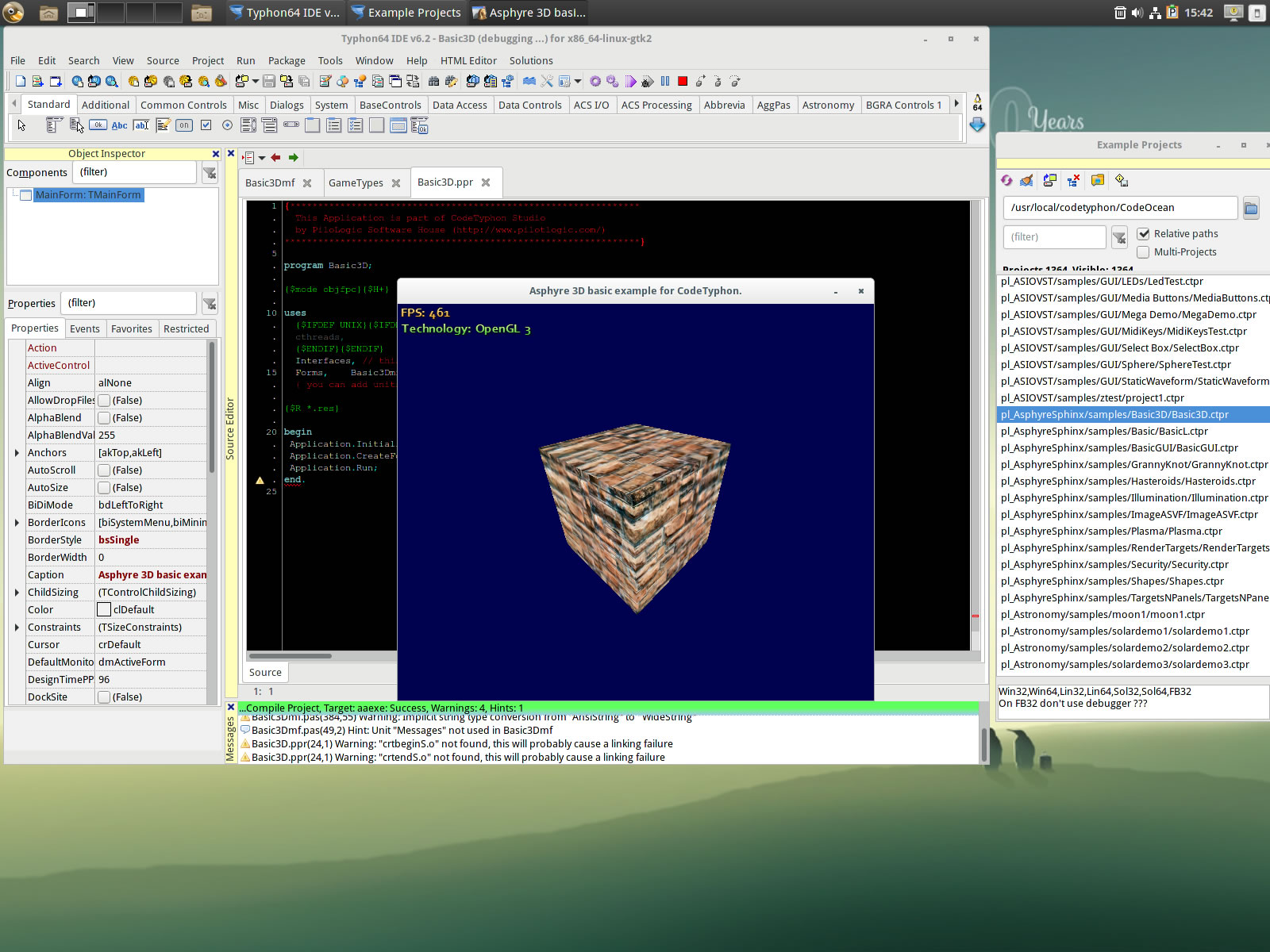1270x952 pixels.
Task: Switch to Events tab in Object Inspector
Action: 85,329
